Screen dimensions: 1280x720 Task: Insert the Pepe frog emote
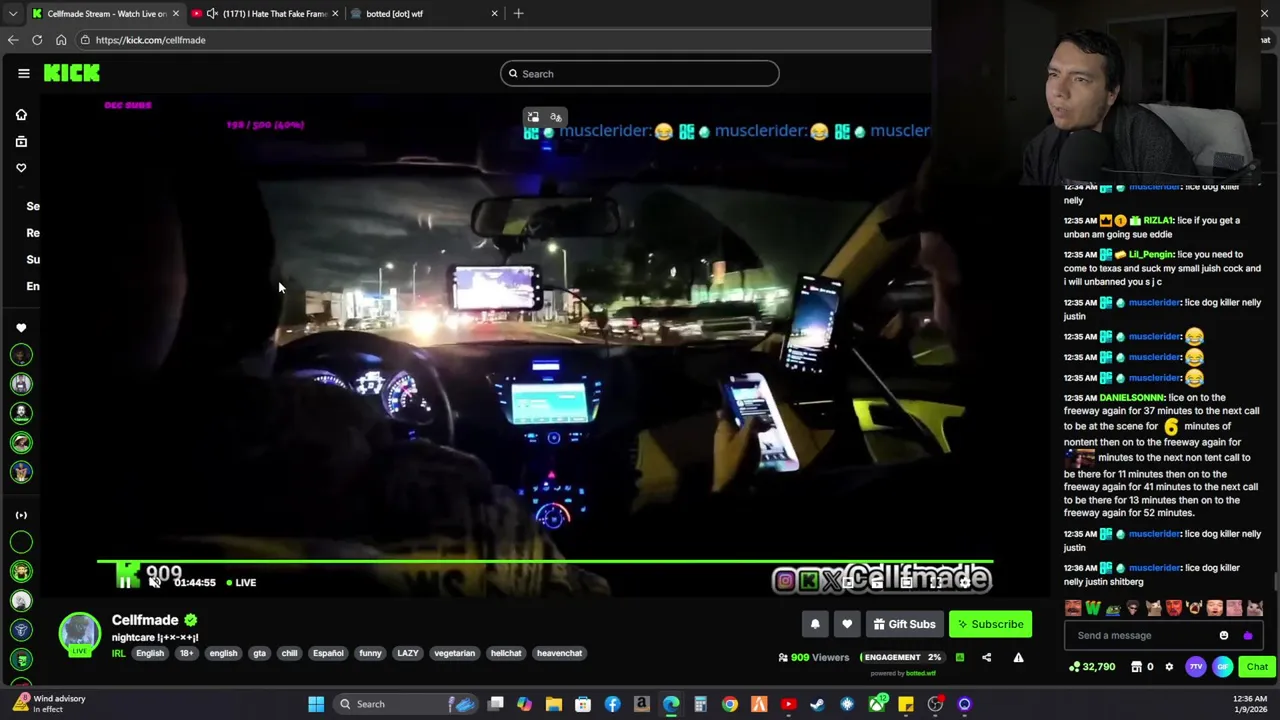1112,608
